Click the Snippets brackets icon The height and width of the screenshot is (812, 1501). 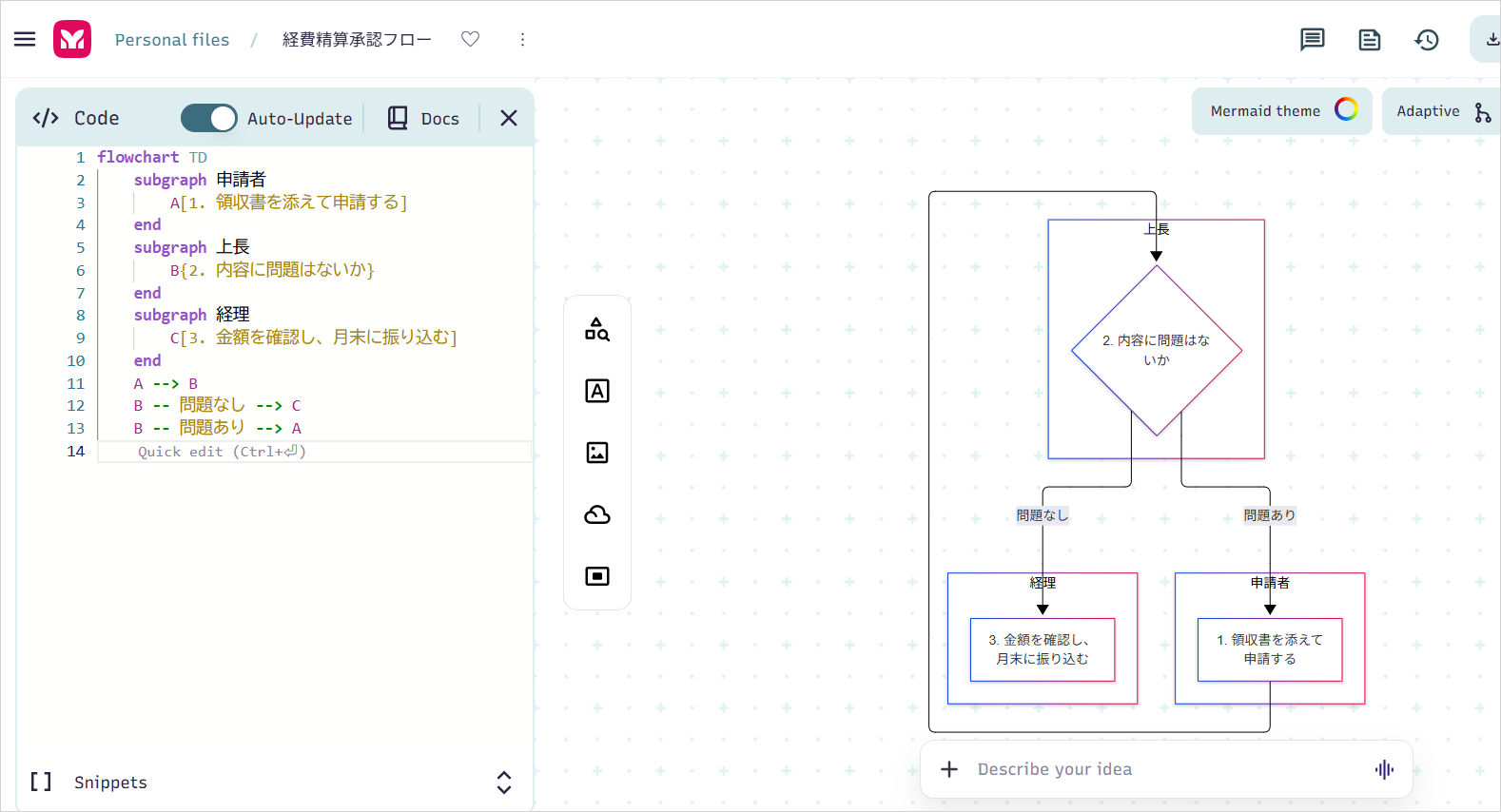[x=41, y=782]
